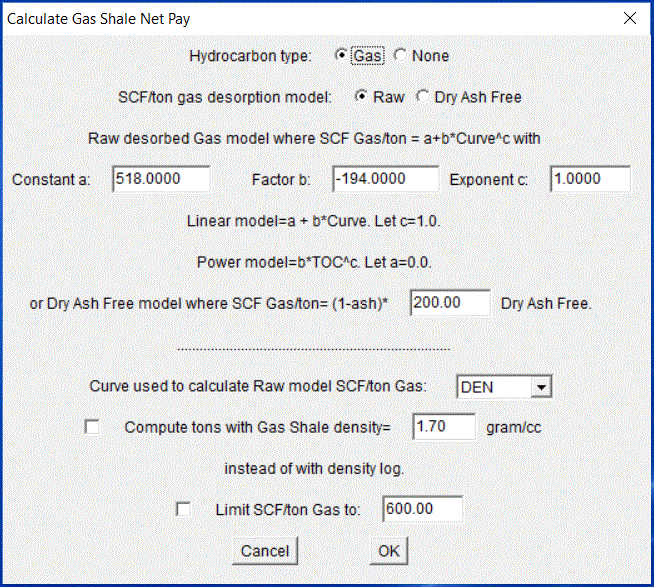Viewport: 654px width, 587px height.
Task: Click the 1.70 gram/cc density field
Action: (443, 427)
